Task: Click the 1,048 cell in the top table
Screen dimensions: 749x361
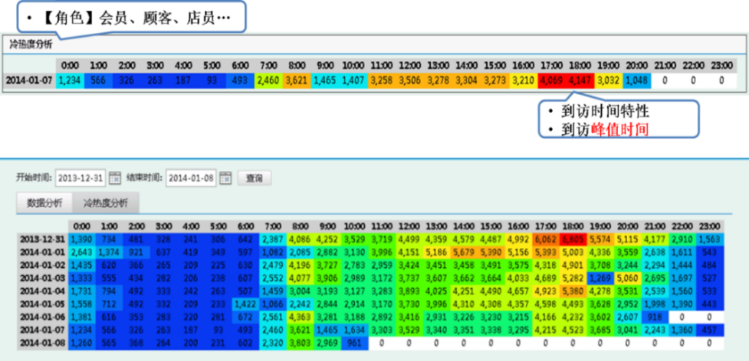Action: 637,80
